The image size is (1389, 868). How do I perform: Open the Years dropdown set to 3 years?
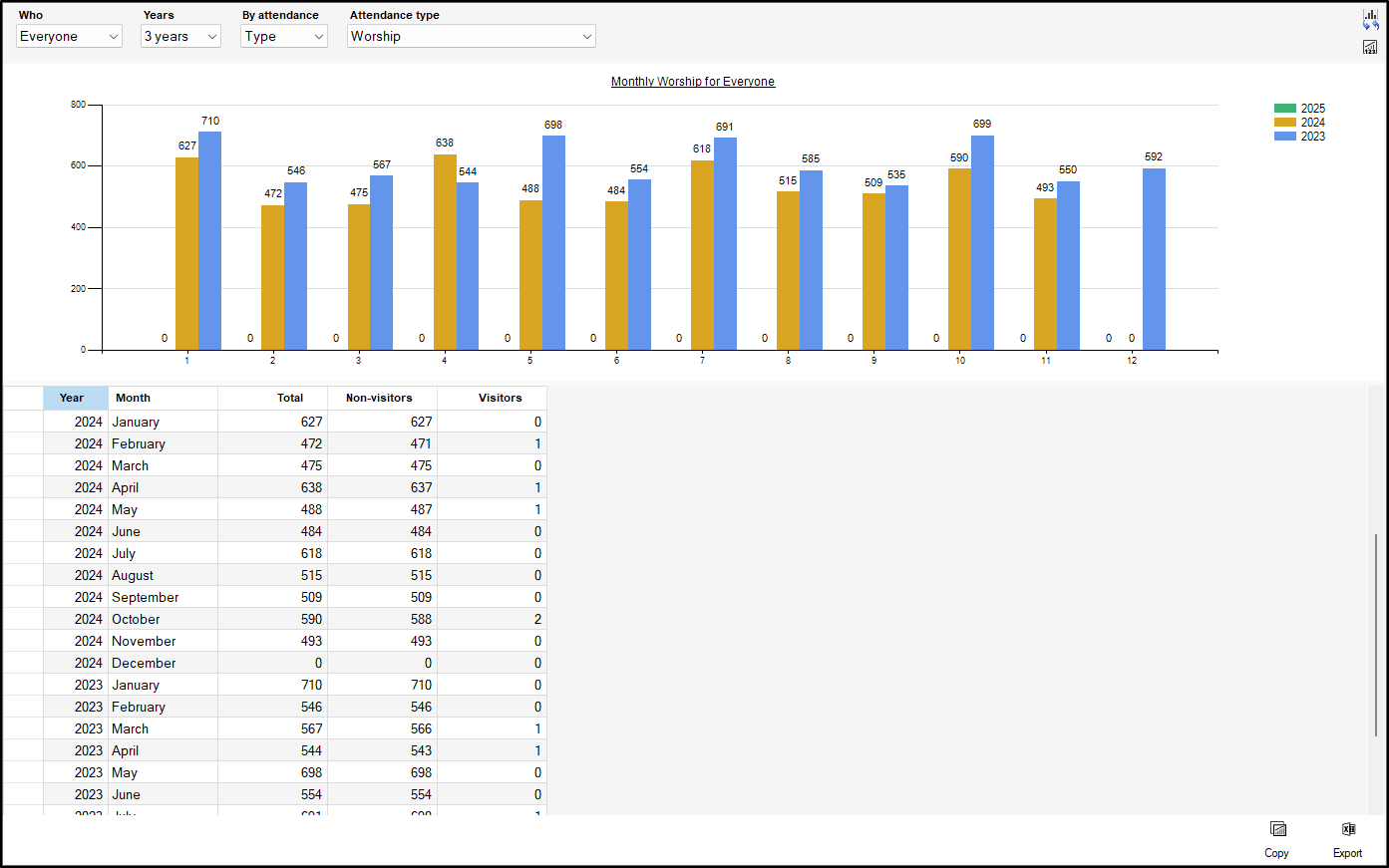coord(179,36)
